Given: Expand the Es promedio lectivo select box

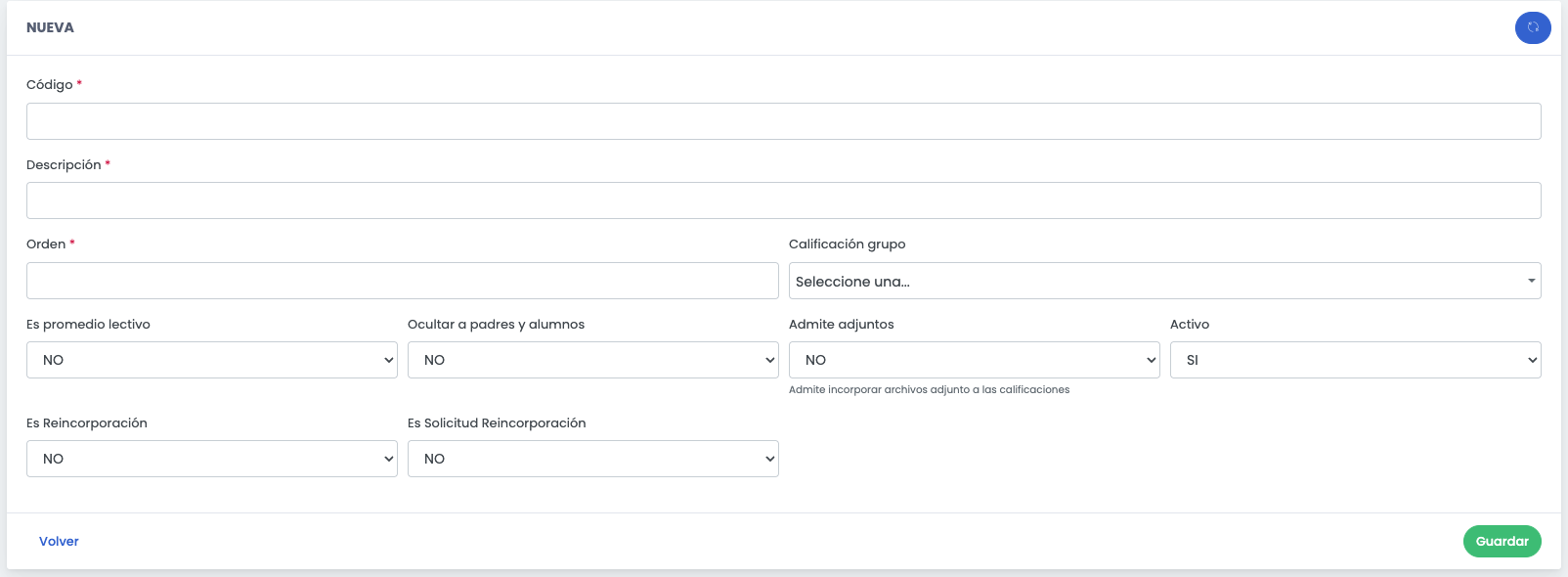Looking at the screenshot, I should tap(211, 360).
